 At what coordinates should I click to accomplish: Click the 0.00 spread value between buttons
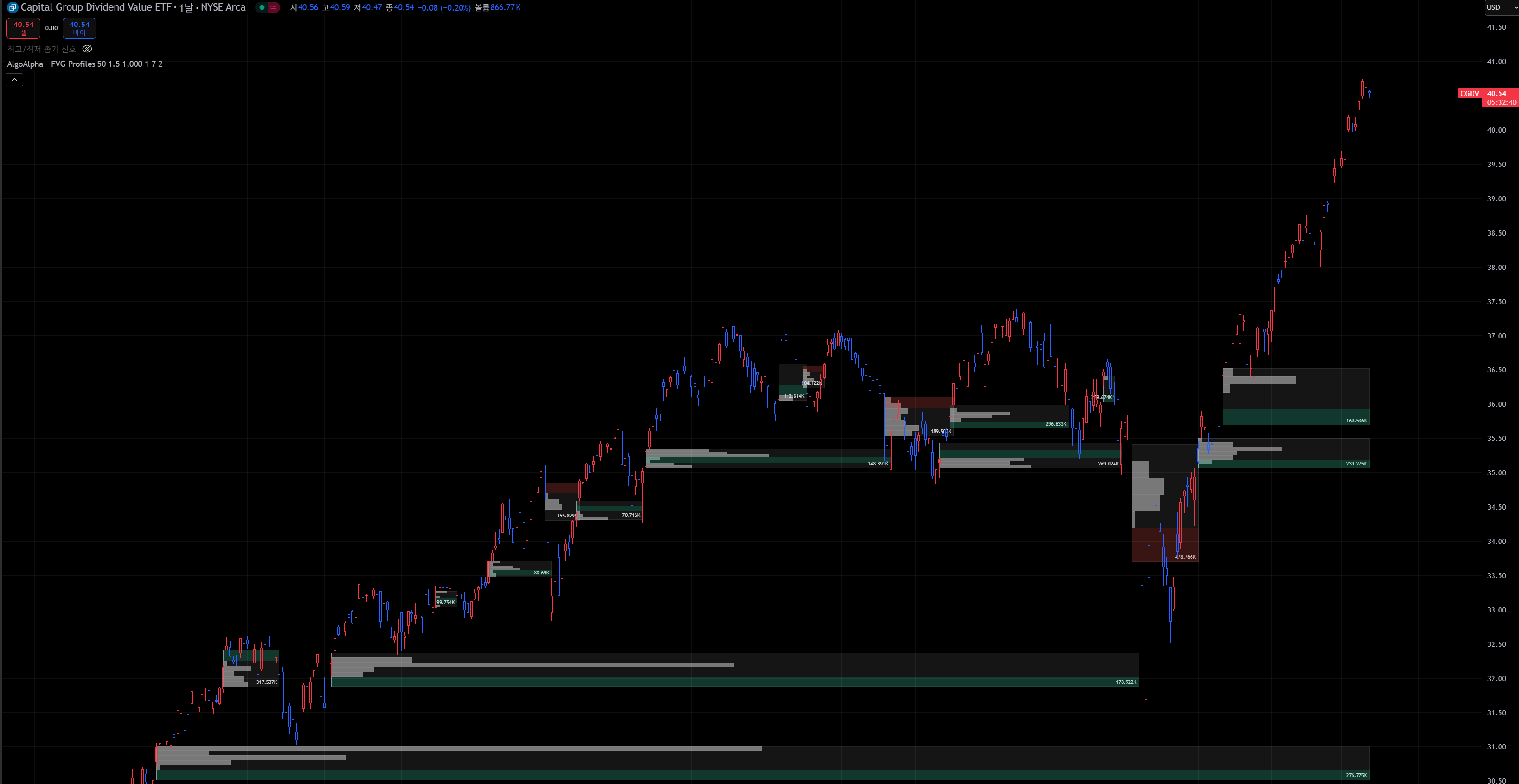point(51,28)
